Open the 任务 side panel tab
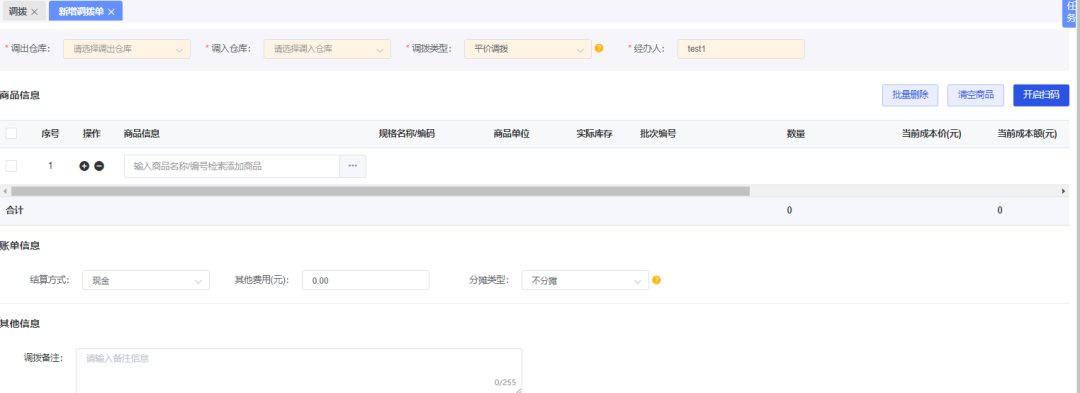 tap(1071, 13)
